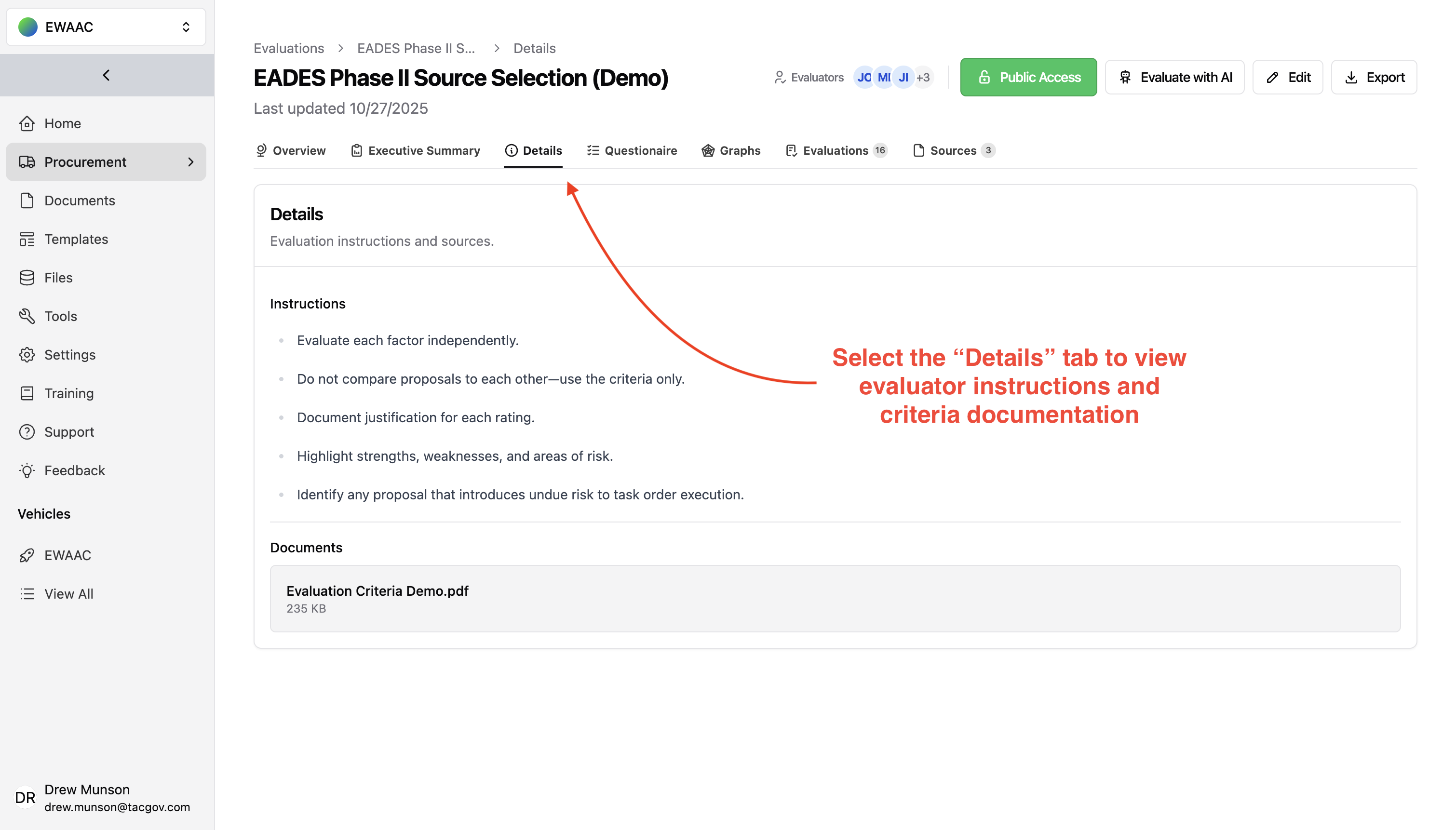The height and width of the screenshot is (830, 1456).
Task: Click the Training book icon
Action: (x=27, y=393)
